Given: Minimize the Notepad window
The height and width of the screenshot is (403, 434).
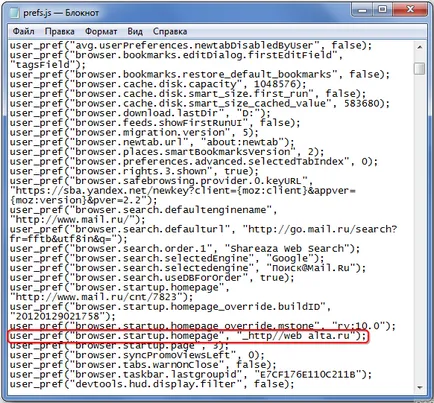Looking at the screenshot, I should click(x=363, y=10).
